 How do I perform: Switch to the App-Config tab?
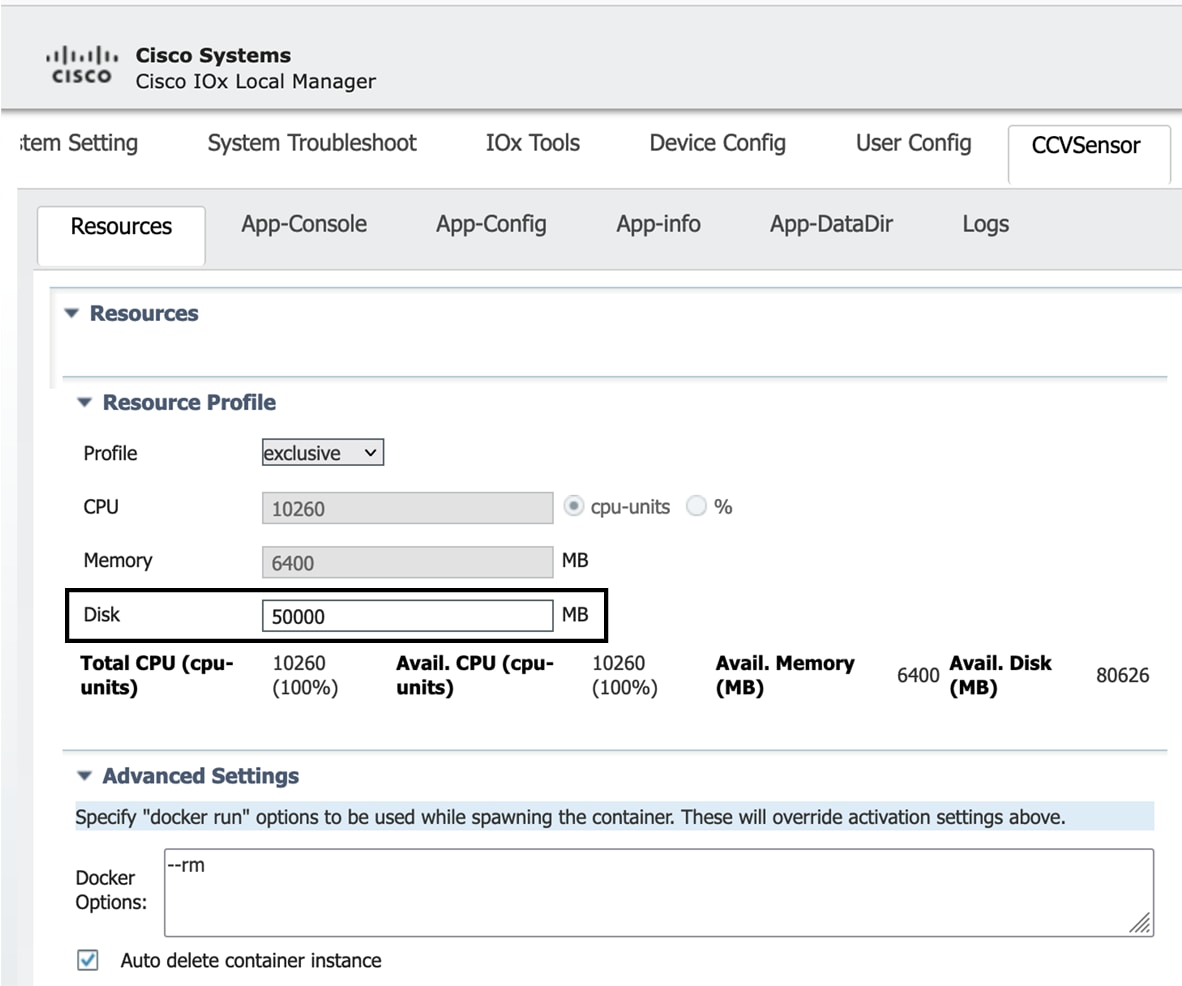coord(490,224)
